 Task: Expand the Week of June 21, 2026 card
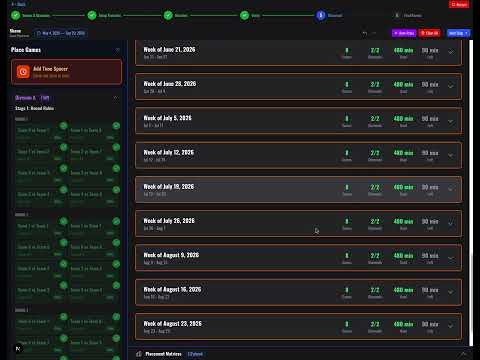click(451, 52)
